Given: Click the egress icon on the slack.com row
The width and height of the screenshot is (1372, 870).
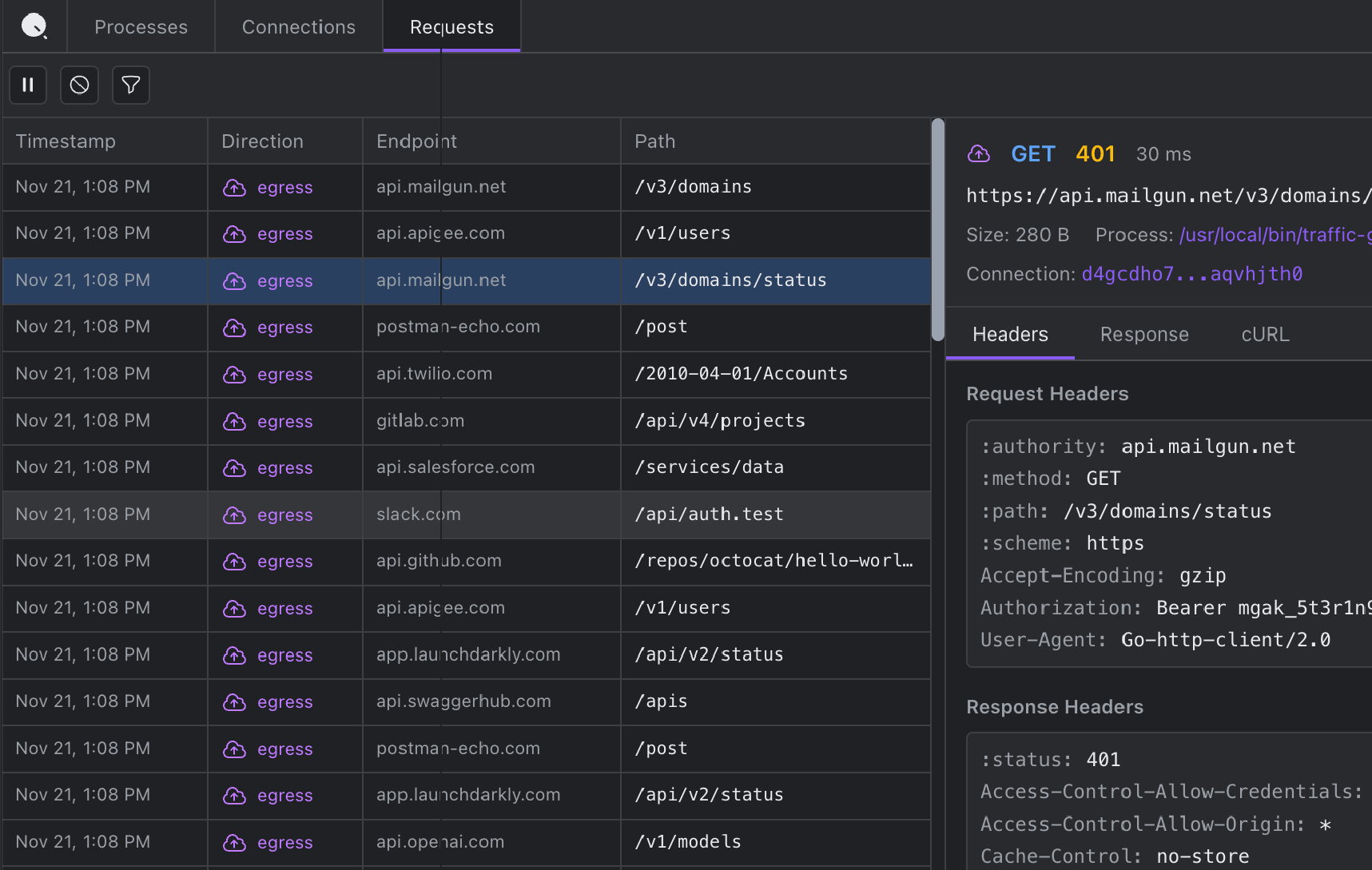Looking at the screenshot, I should tap(234, 514).
